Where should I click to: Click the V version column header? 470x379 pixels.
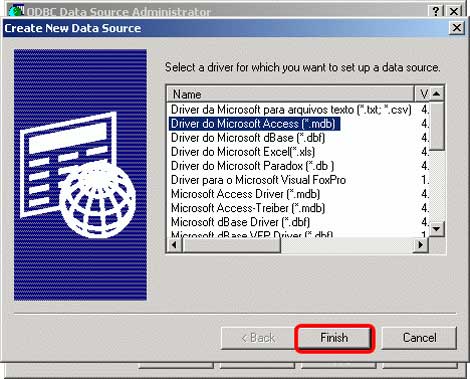422,94
